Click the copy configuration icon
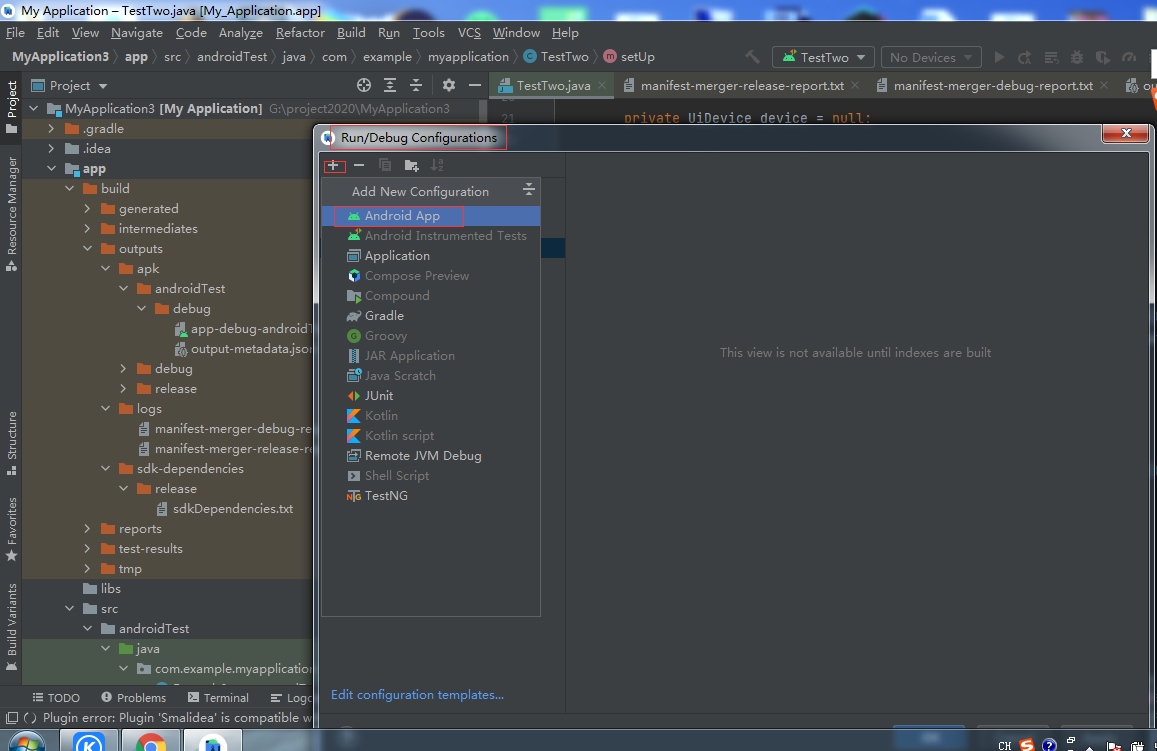 [x=385, y=165]
